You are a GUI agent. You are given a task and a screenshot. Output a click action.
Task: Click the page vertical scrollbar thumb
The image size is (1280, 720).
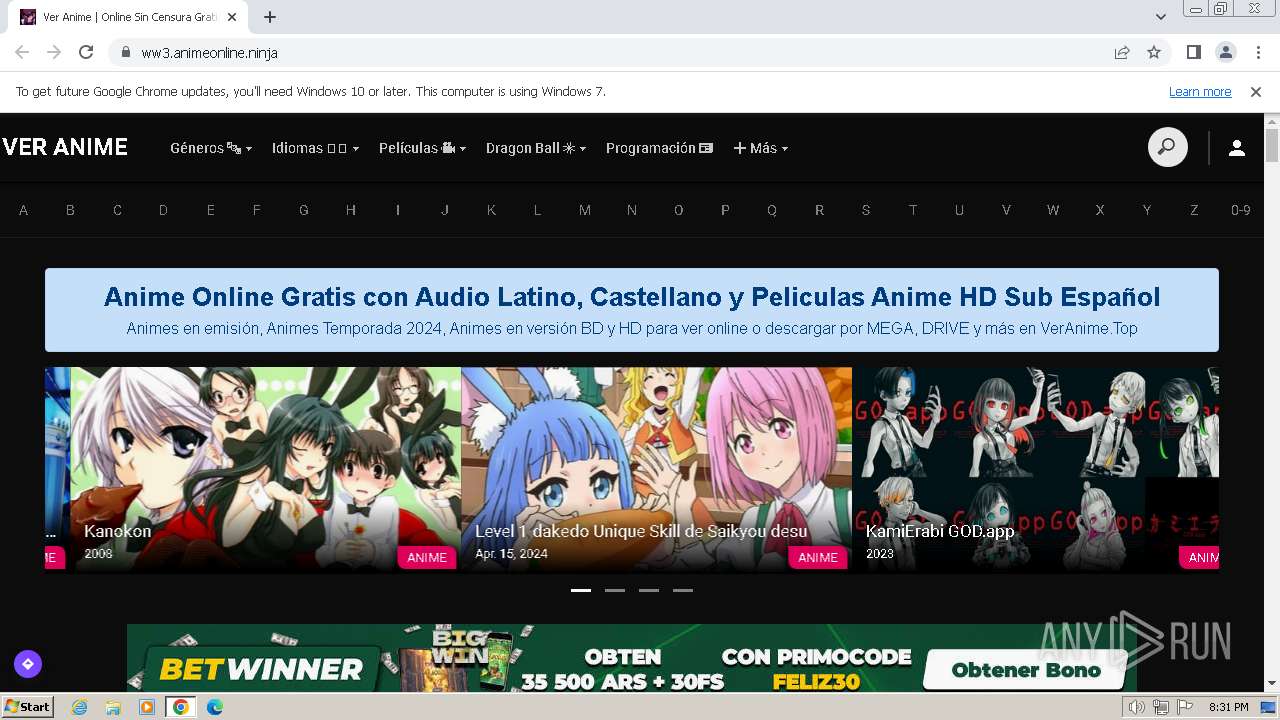tap(1272, 145)
